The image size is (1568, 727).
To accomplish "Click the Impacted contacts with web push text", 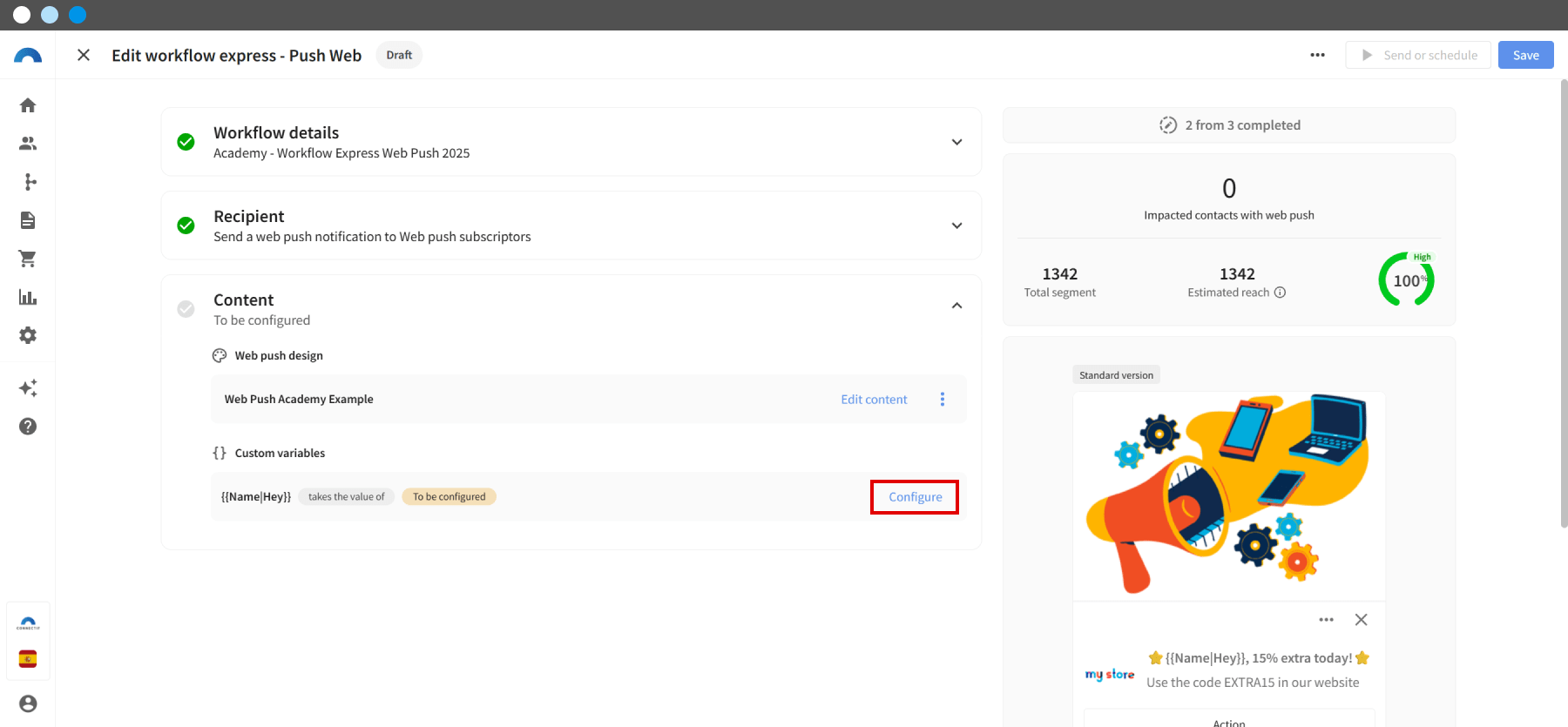I will 1229,215.
